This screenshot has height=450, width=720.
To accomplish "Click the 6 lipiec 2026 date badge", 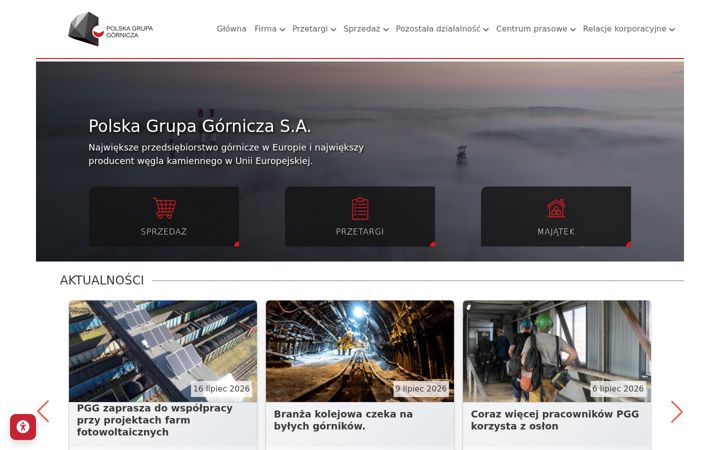I will [618, 389].
